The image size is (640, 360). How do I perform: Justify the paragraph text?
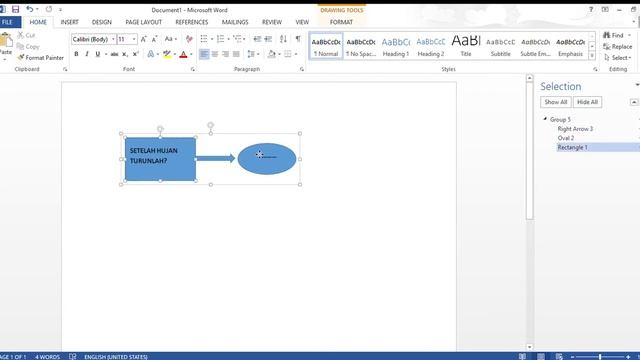pos(236,54)
